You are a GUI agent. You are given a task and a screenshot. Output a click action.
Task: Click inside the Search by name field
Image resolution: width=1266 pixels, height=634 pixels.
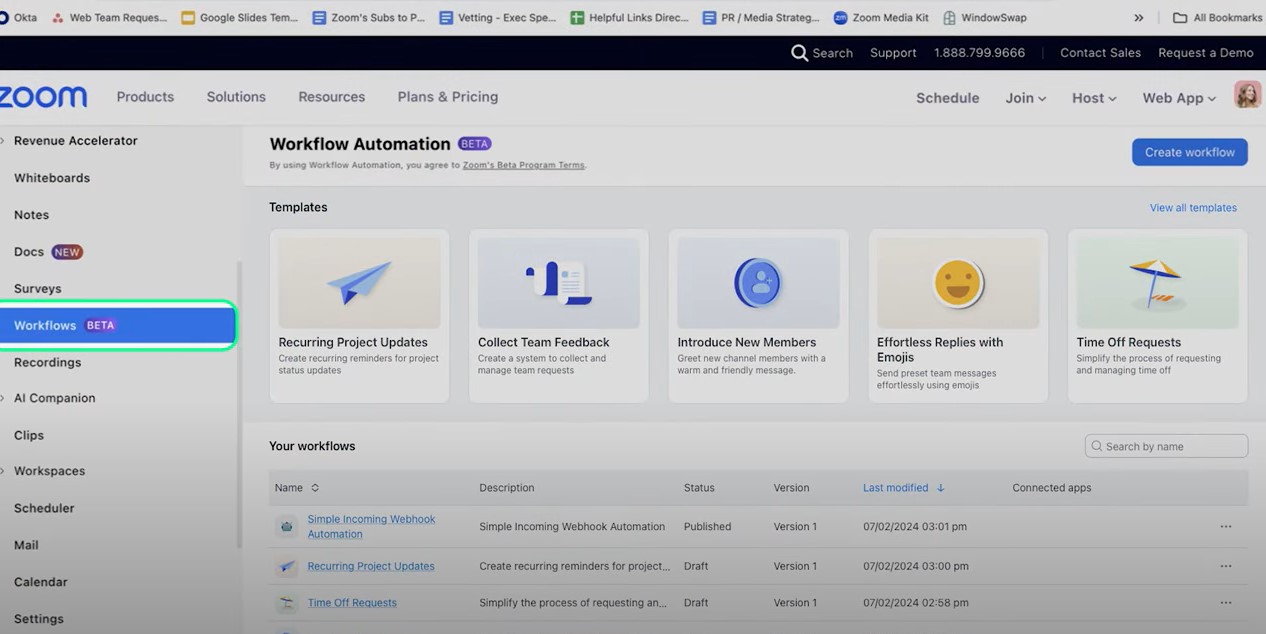(x=1165, y=445)
